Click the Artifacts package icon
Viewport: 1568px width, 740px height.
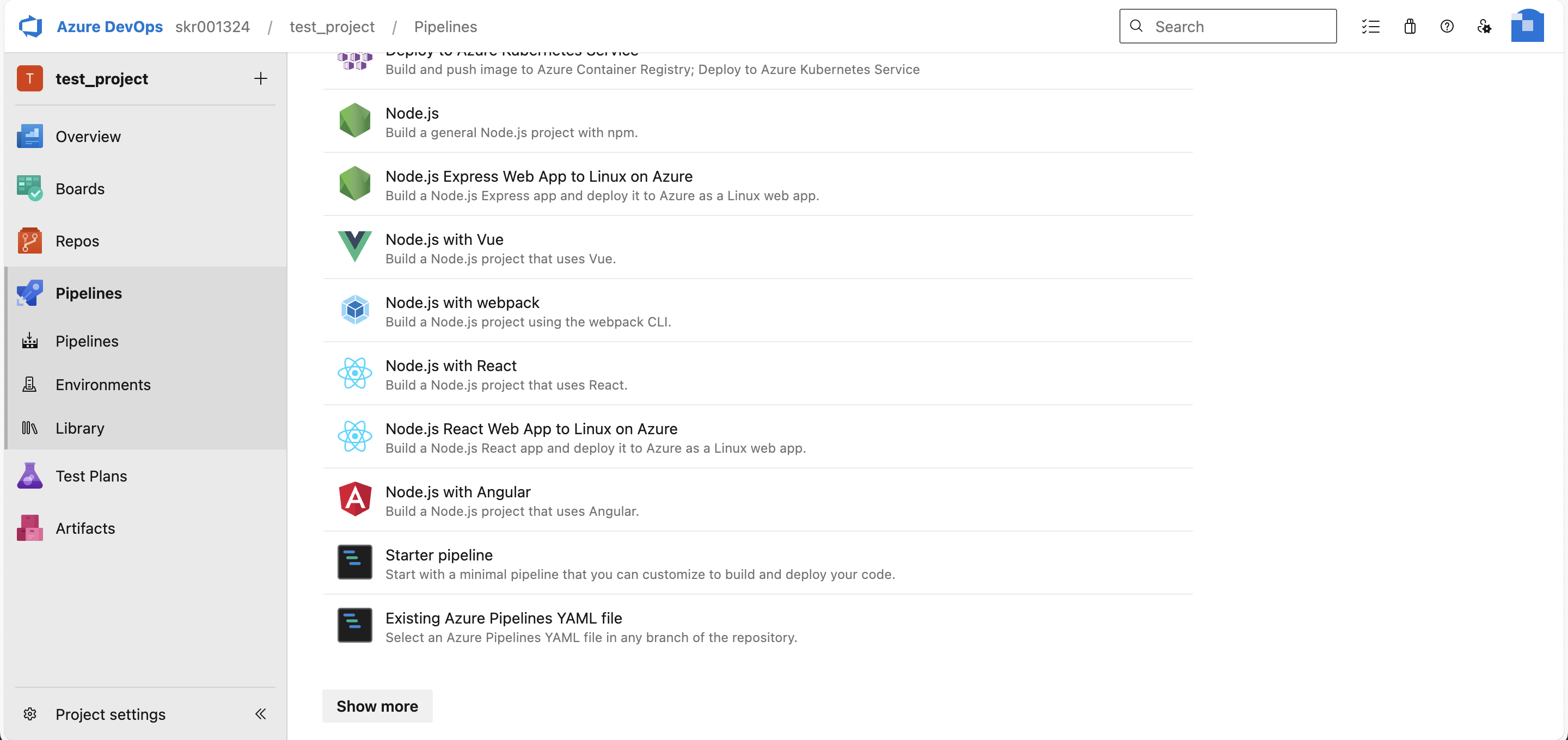coord(30,528)
